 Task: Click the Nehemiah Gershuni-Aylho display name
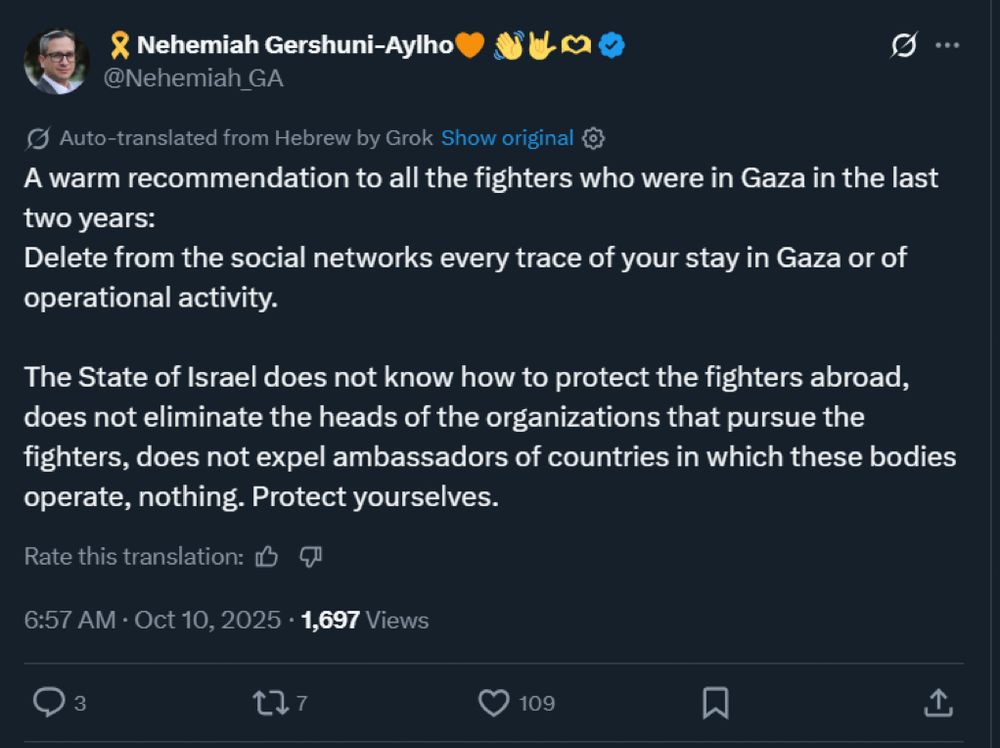[295, 45]
